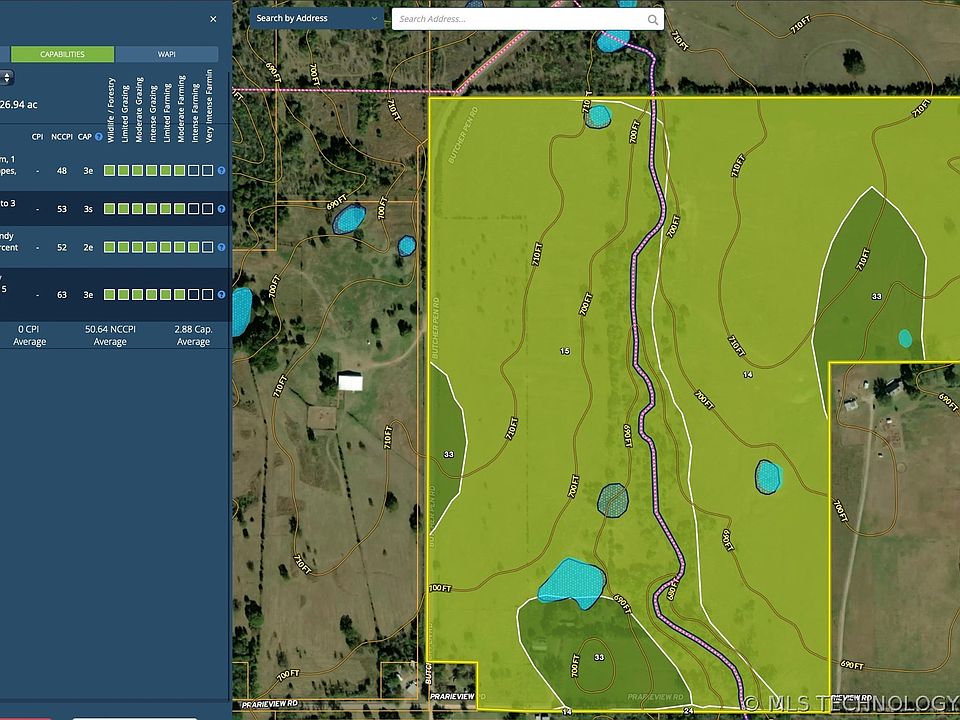Image resolution: width=960 pixels, height=720 pixels.
Task: Open help icon for the NCCPI 53 row
Action: point(221,209)
